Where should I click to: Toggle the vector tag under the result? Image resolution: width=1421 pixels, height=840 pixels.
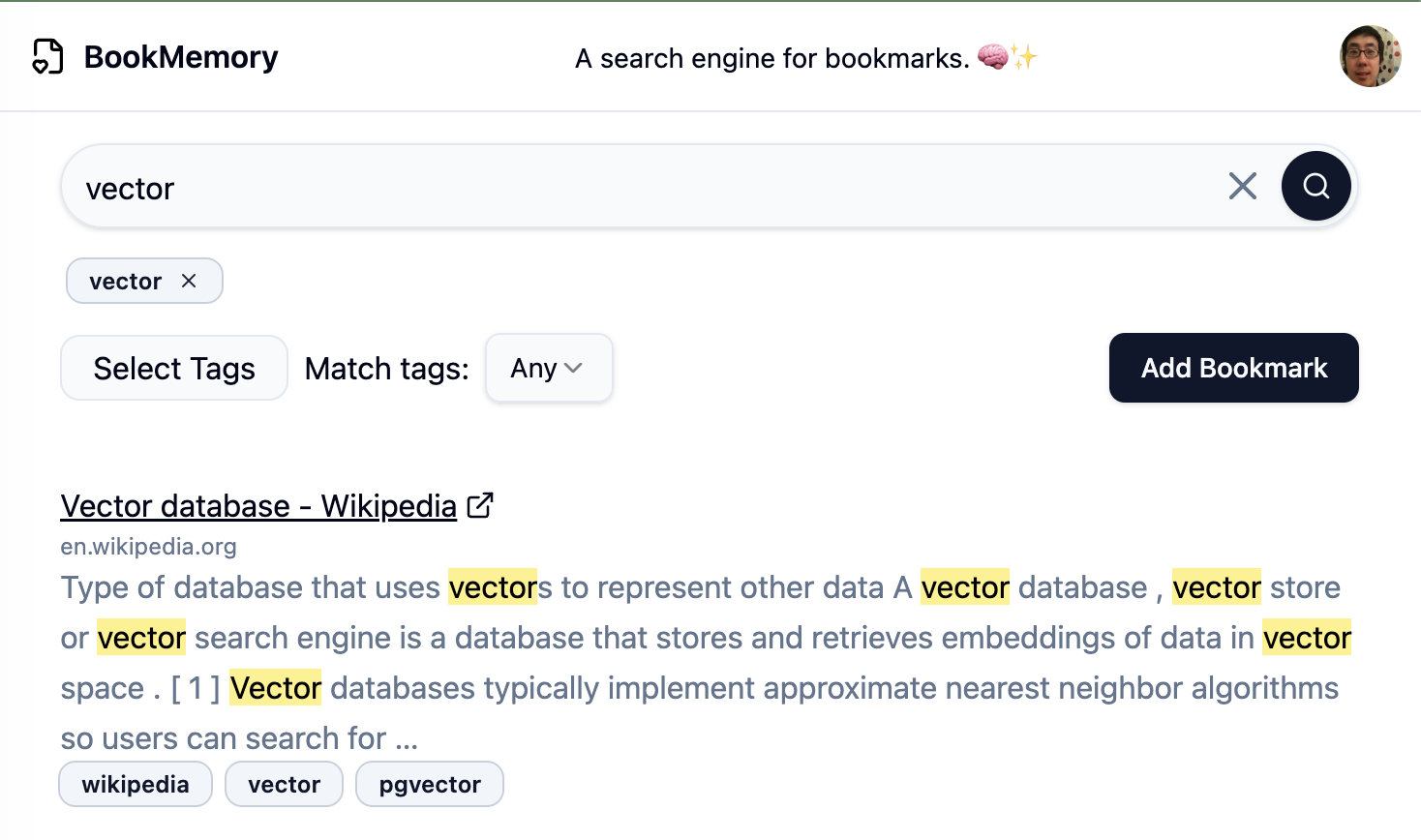[284, 784]
